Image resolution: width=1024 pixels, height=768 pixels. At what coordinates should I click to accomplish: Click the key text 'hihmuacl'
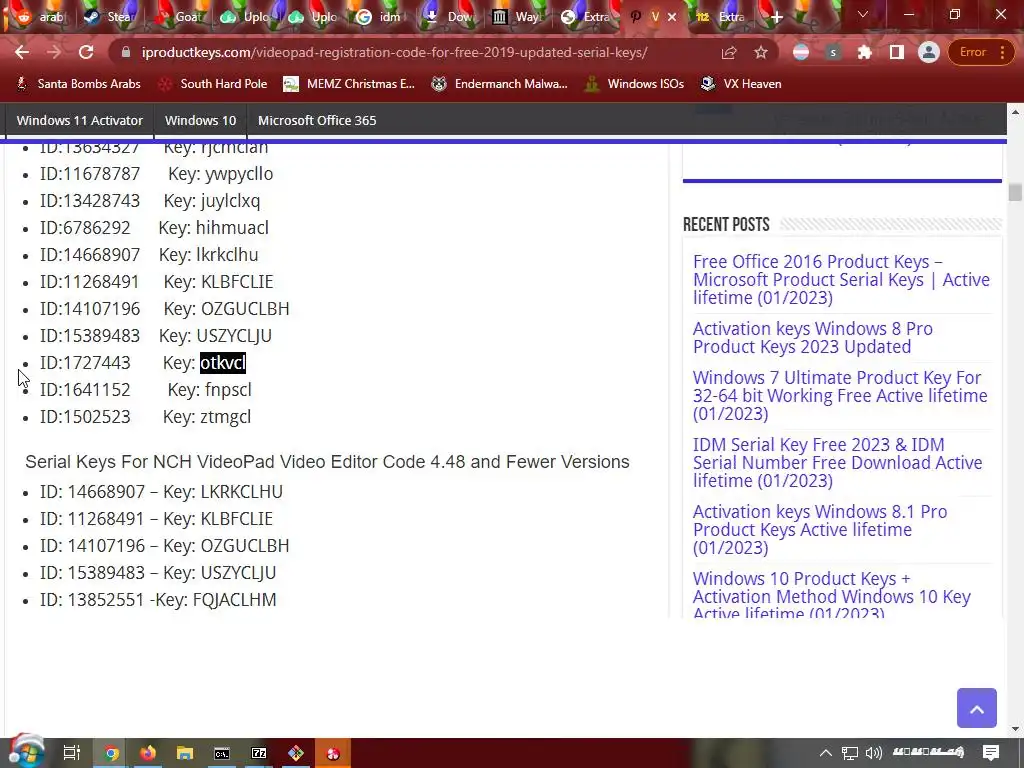tap(232, 228)
